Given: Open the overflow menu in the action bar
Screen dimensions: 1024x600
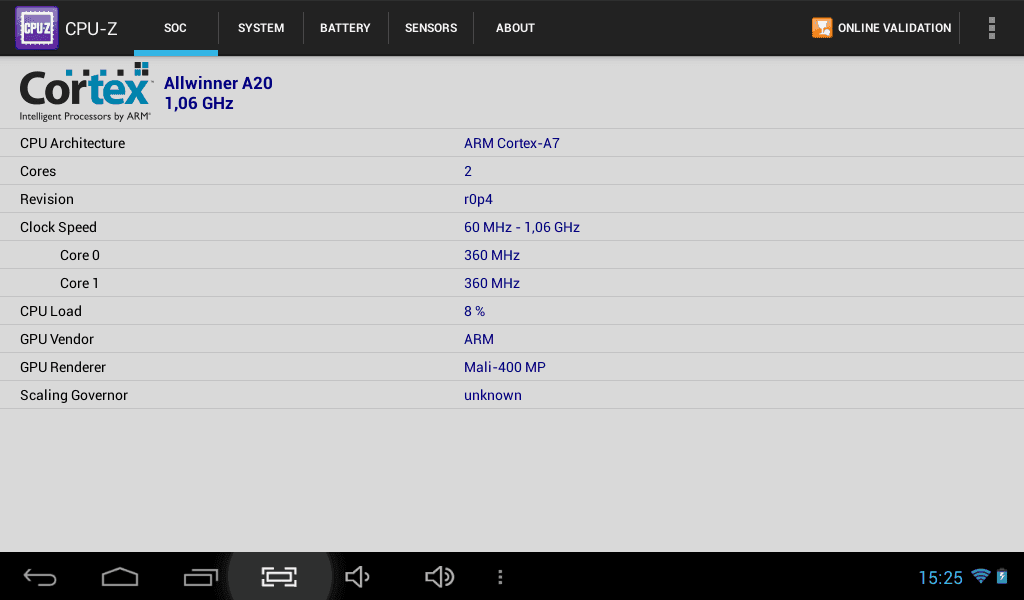Looking at the screenshot, I should (991, 28).
